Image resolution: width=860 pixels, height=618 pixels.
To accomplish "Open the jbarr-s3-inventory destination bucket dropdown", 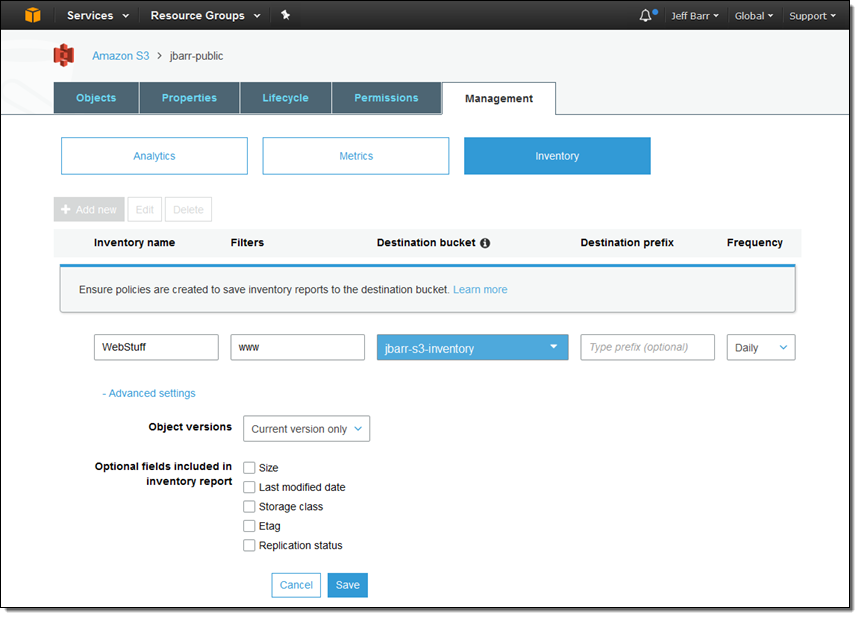I will [x=472, y=348].
